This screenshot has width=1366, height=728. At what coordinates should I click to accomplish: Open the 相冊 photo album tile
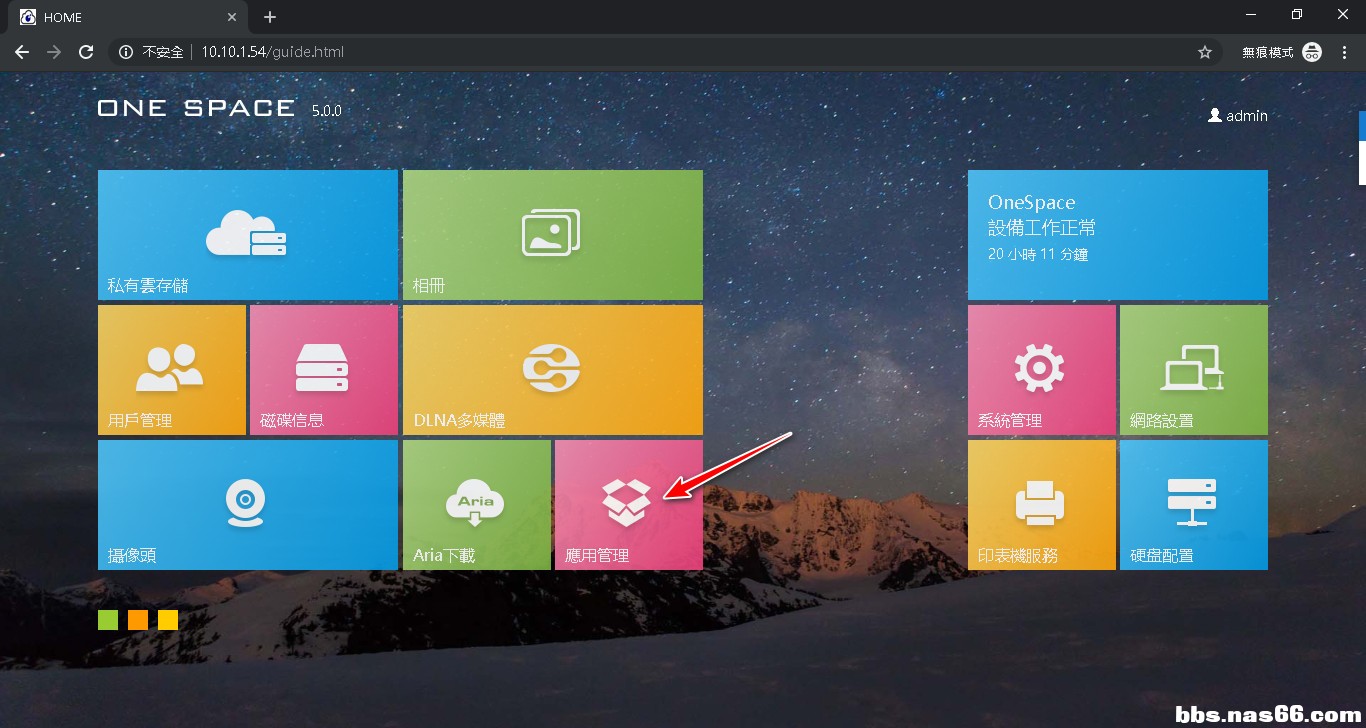(552, 235)
